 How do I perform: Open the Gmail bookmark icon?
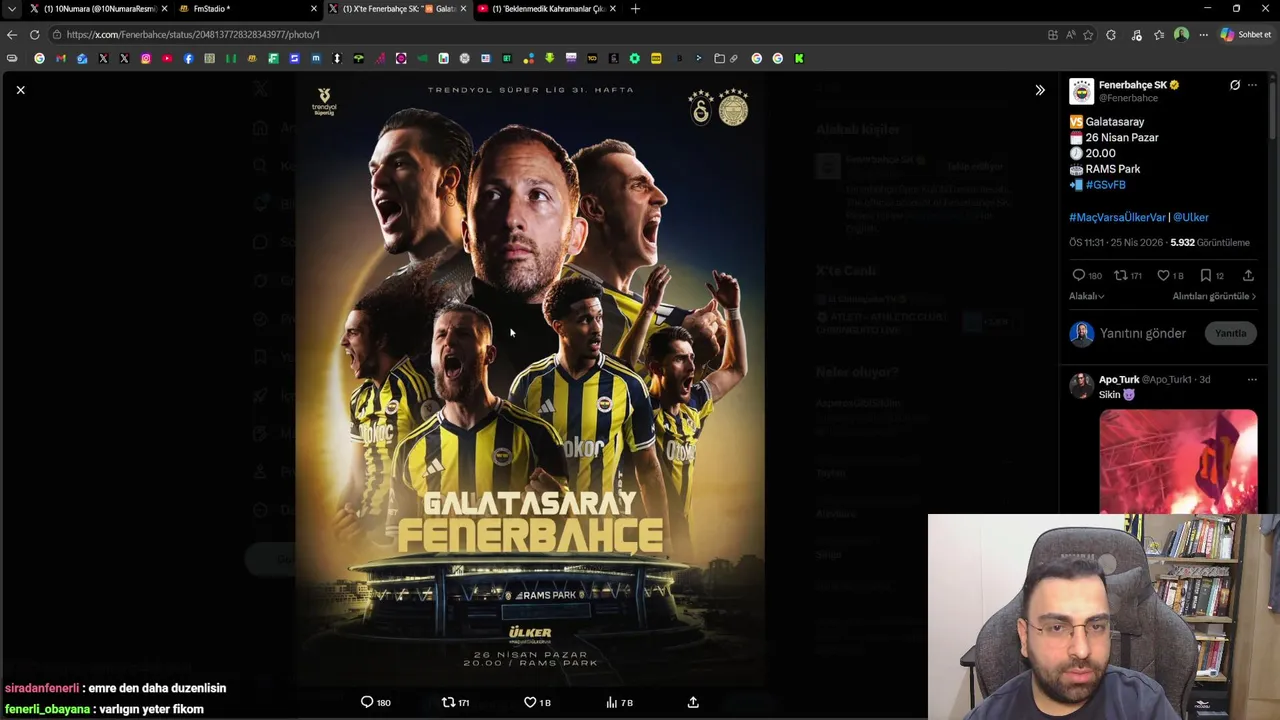pyautogui.click(x=61, y=58)
